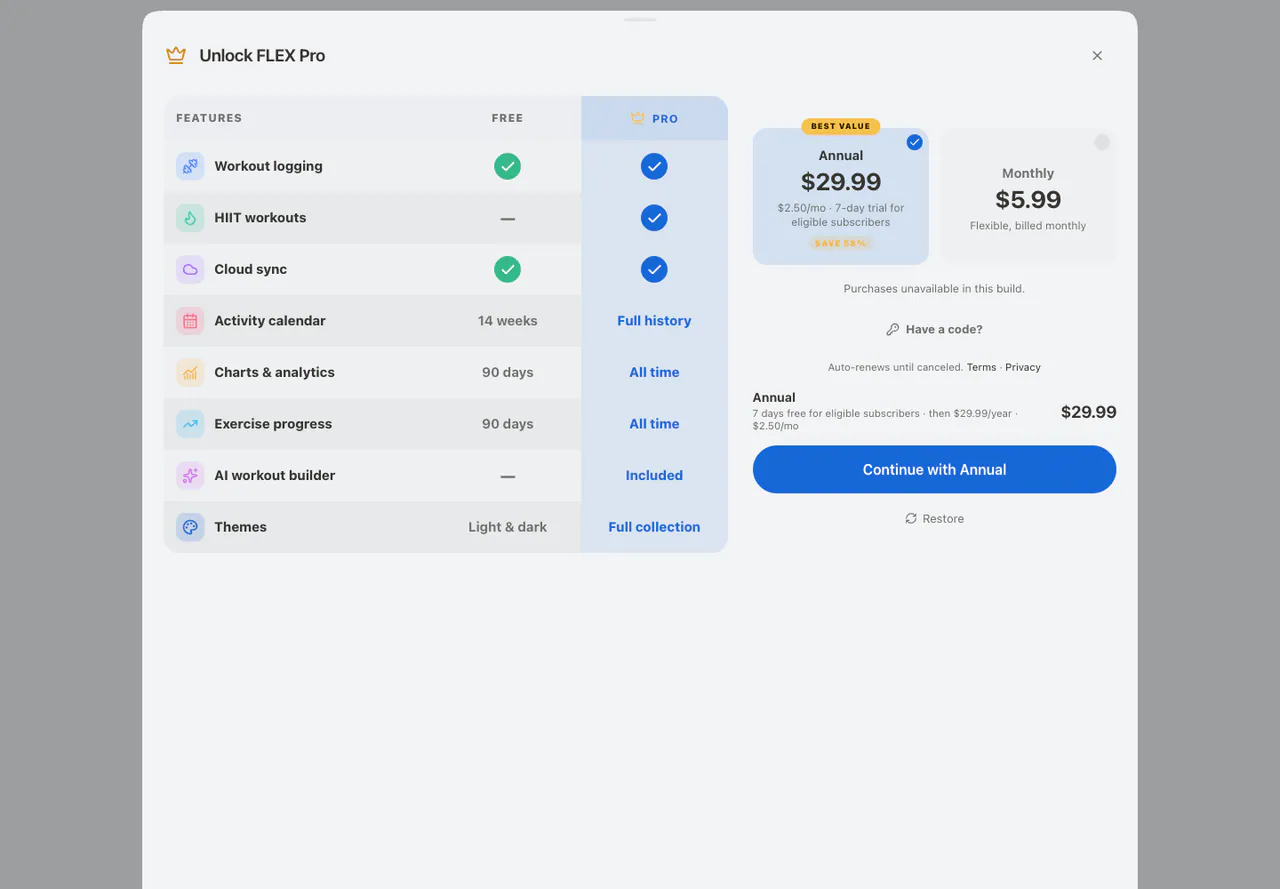Click the blue Pro checkmark for HIIT workouts

[x=654, y=218]
